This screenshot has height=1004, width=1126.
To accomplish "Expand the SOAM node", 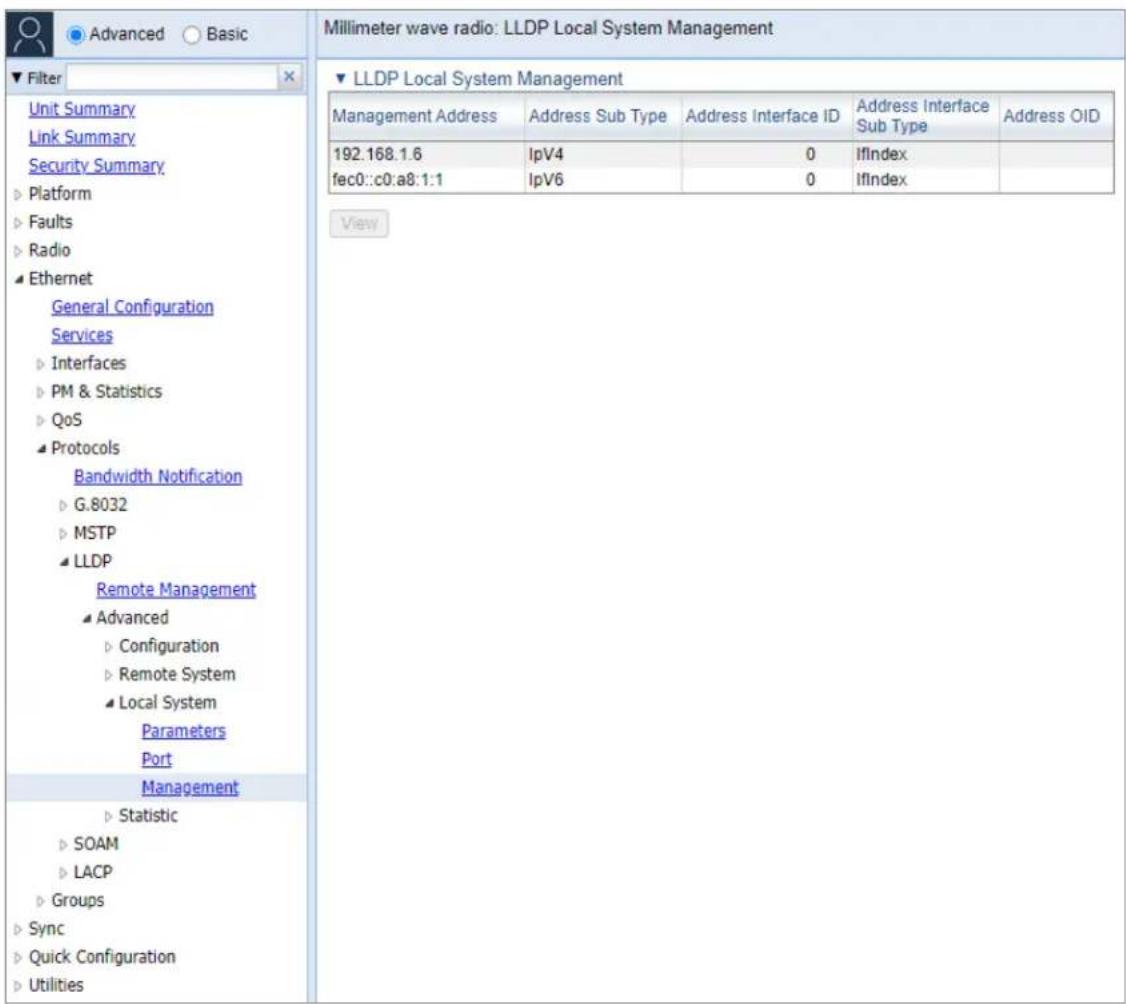I will click(63, 845).
